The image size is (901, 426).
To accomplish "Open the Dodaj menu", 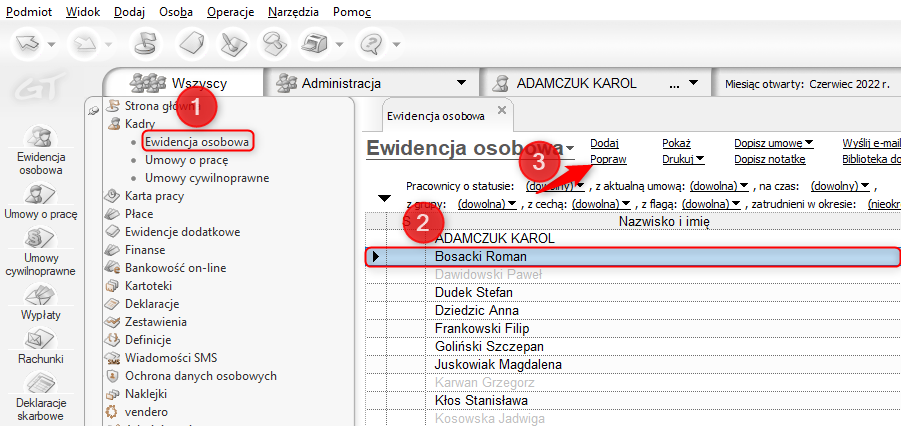I will (129, 12).
